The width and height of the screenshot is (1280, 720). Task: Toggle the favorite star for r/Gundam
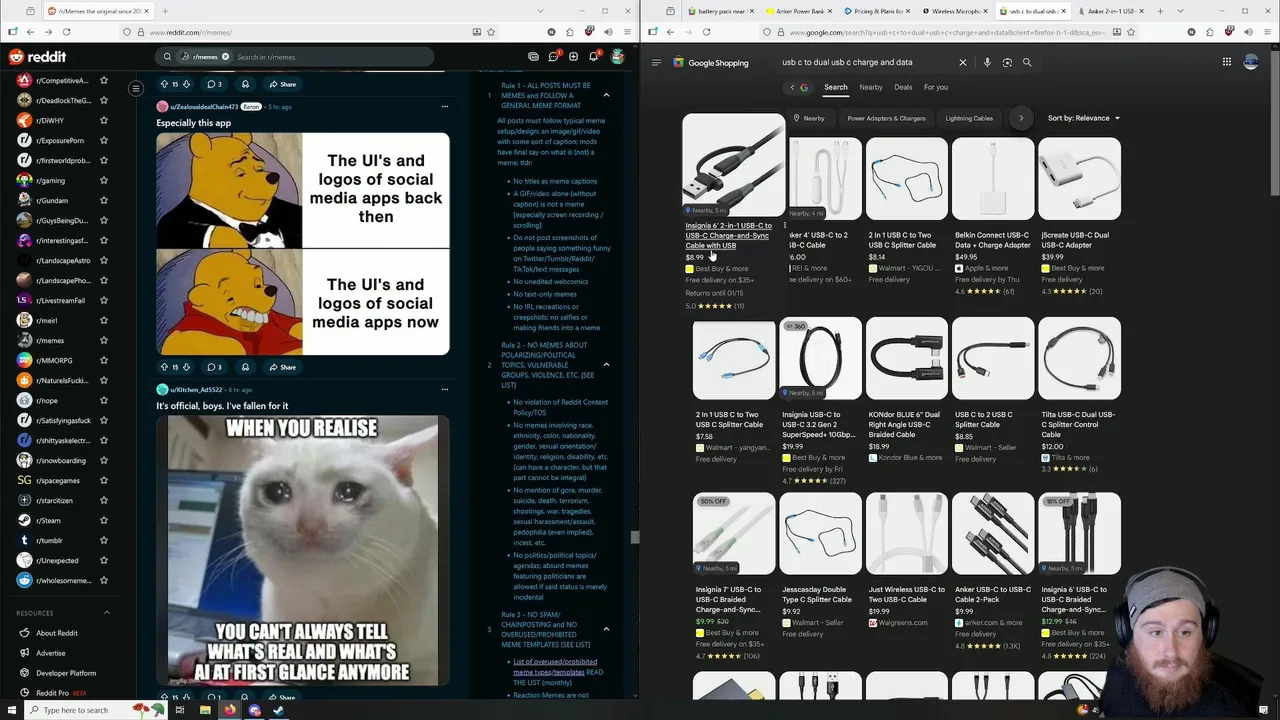coord(103,200)
